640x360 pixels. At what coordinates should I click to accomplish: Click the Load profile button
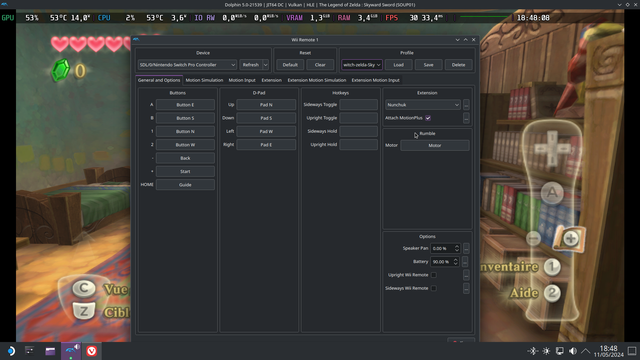[x=398, y=65]
